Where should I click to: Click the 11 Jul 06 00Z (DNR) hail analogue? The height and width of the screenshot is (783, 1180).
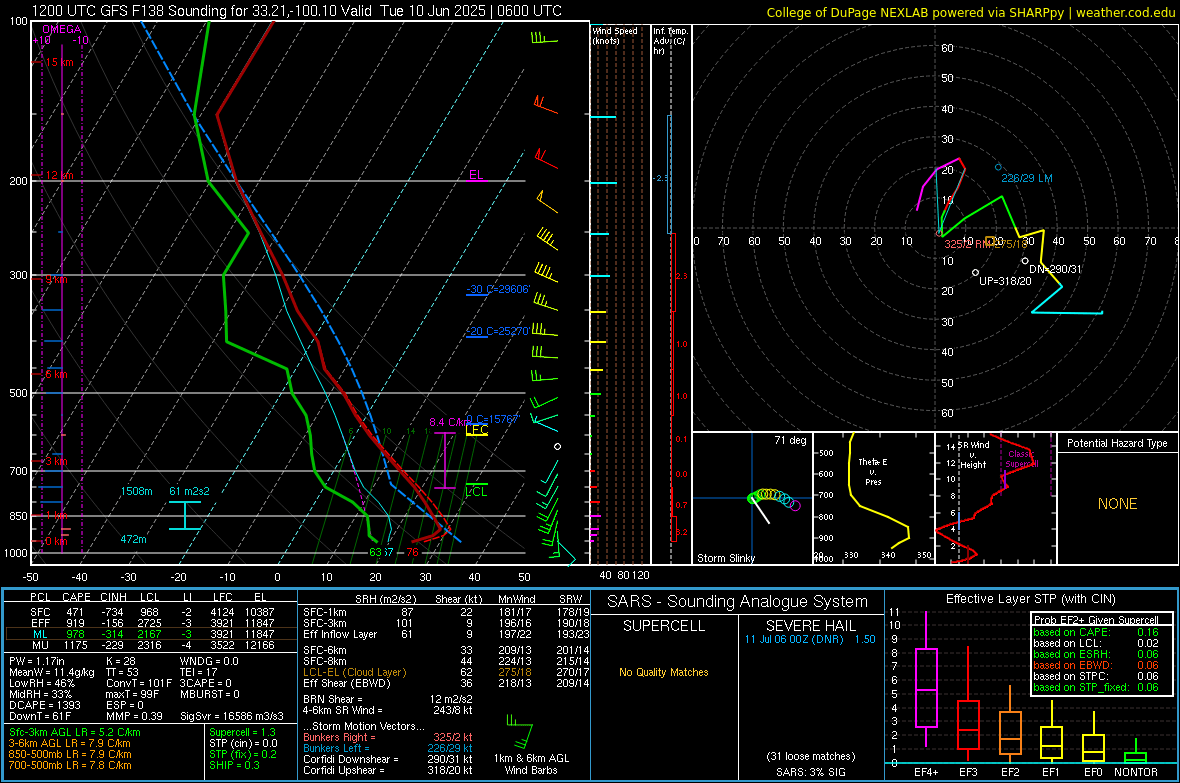[810, 639]
